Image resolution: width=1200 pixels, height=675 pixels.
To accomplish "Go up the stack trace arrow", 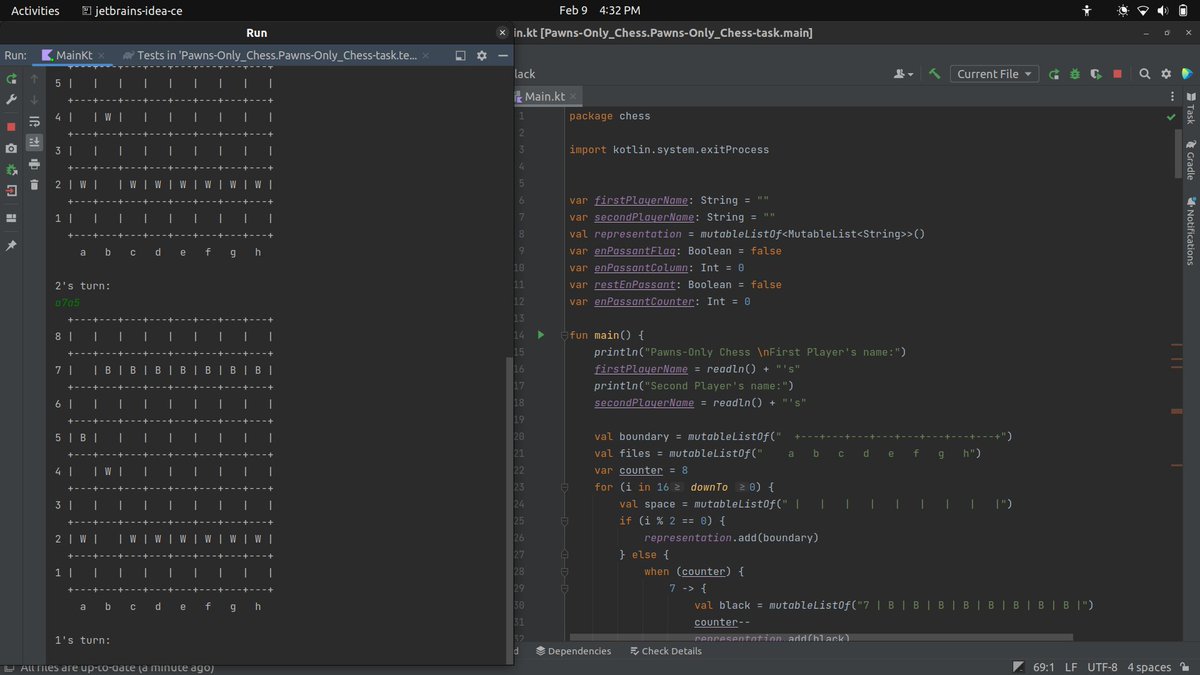I will [x=34, y=78].
